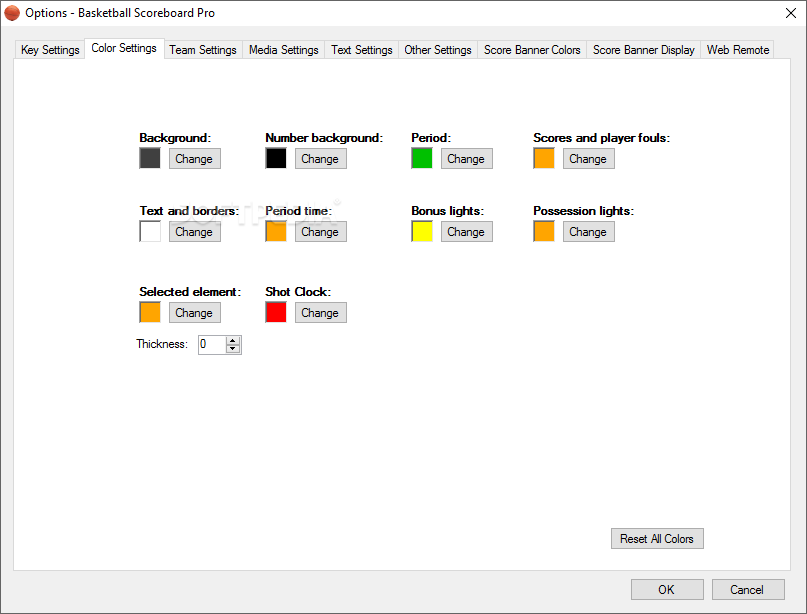The width and height of the screenshot is (807, 614).
Task: Click the Period time orange swatch
Action: tap(276, 231)
